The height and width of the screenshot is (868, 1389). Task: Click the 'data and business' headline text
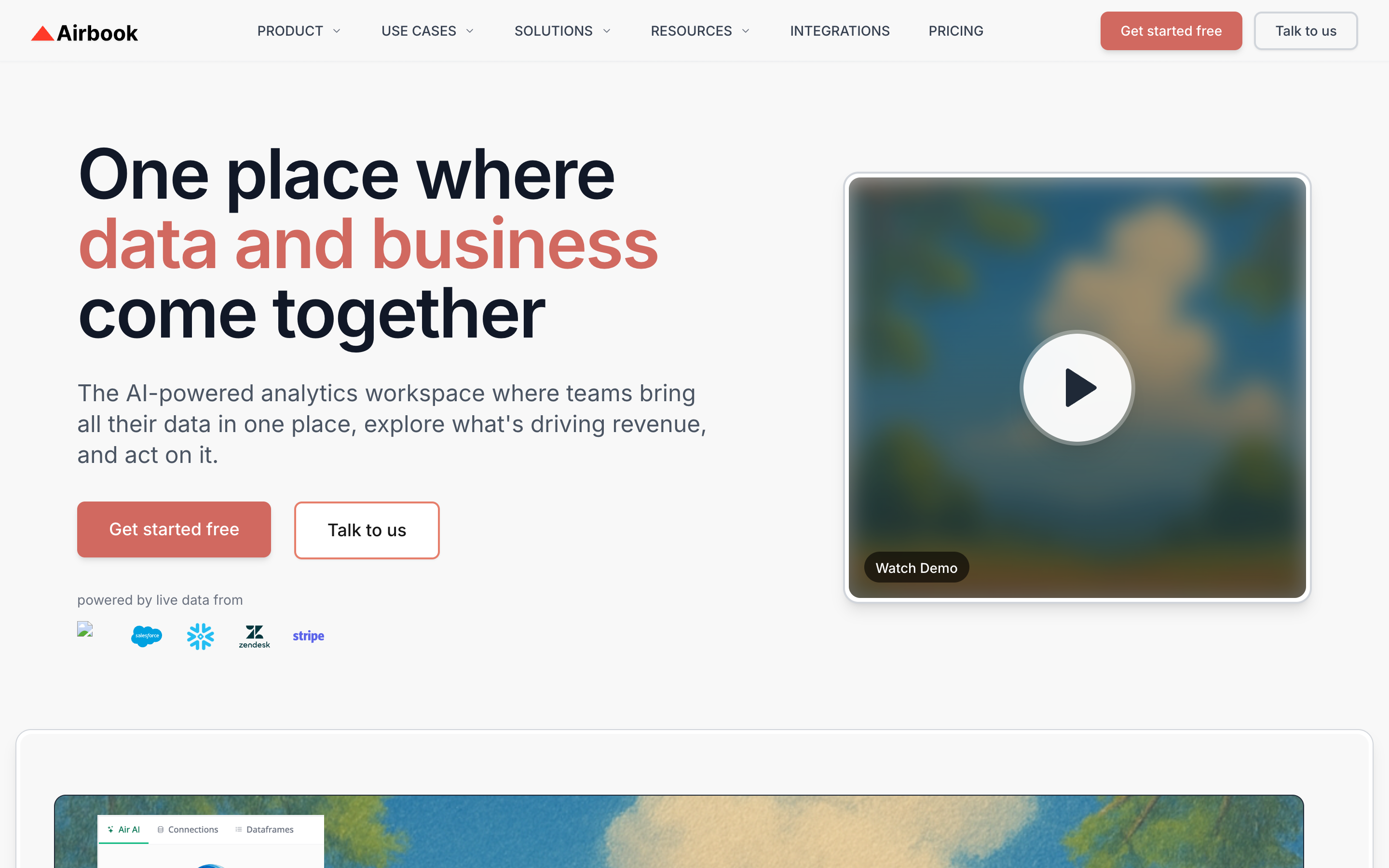tap(368, 244)
